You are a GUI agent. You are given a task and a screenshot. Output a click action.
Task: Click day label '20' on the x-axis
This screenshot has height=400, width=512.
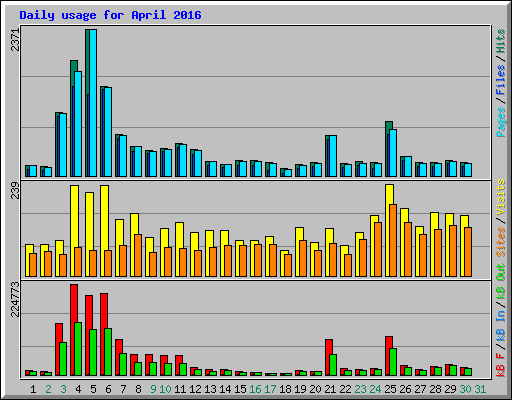tap(315, 389)
